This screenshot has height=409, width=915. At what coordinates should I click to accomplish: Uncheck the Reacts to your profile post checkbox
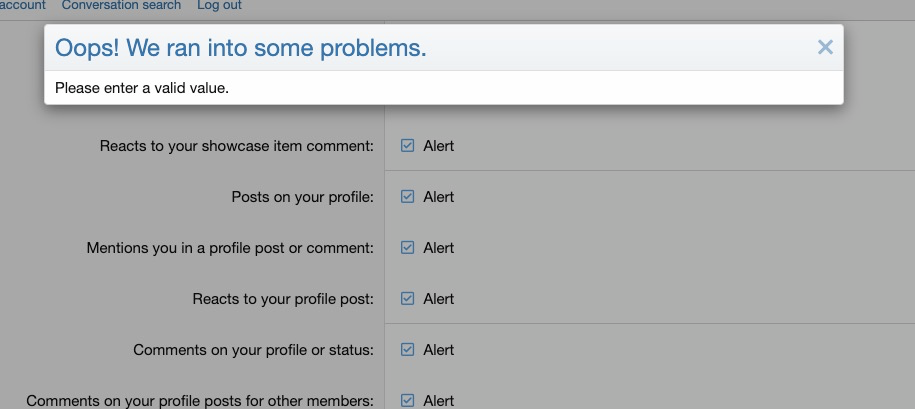[x=407, y=299]
